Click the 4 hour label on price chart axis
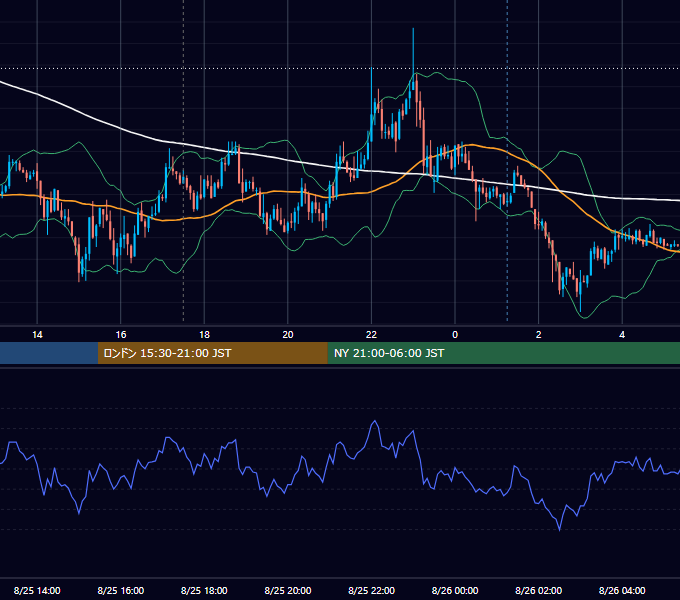Screen dimensions: 680x600 click(622, 335)
